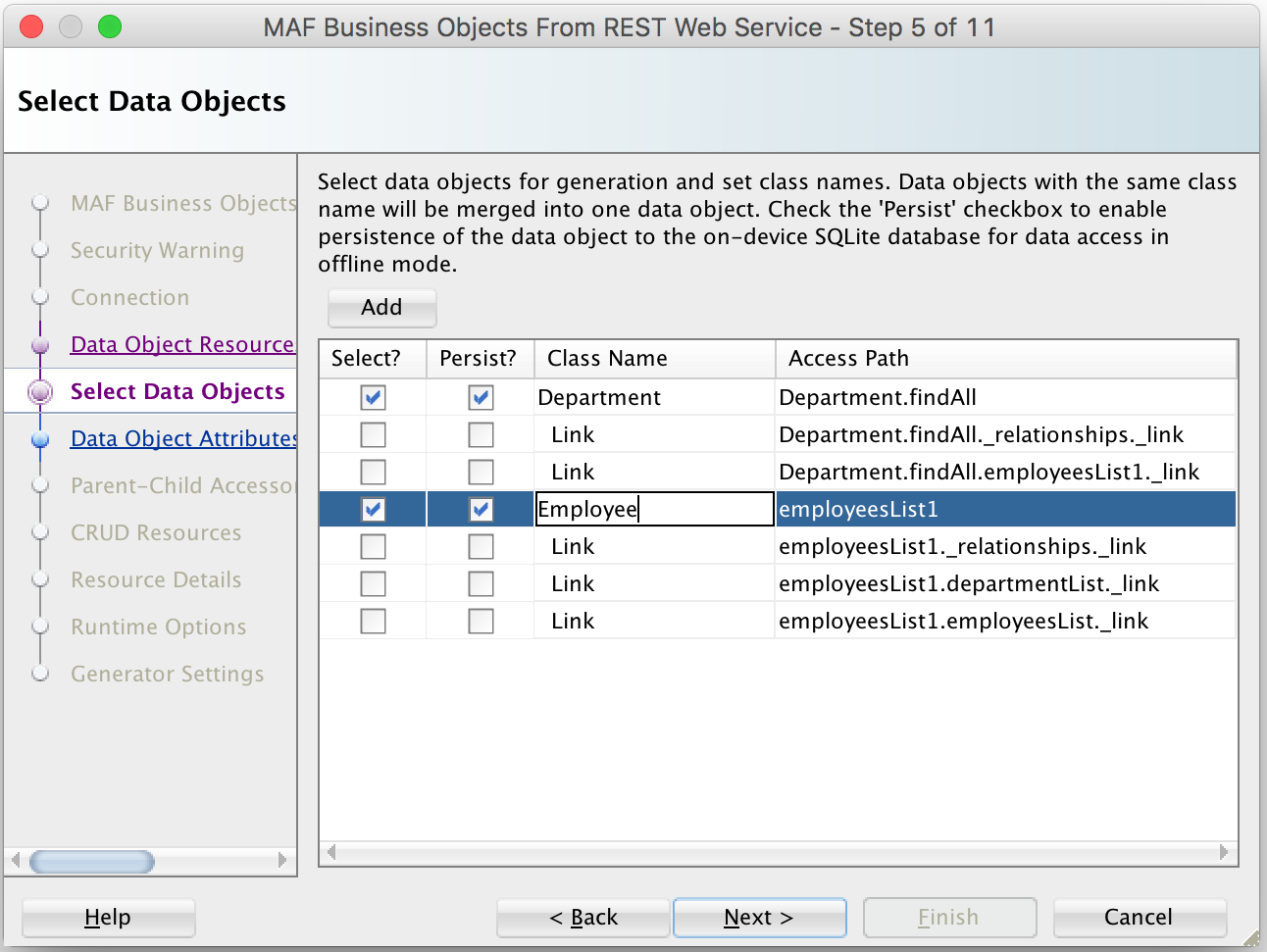The height and width of the screenshot is (952, 1267).
Task: Click the Persist? column header
Action: click(481, 359)
